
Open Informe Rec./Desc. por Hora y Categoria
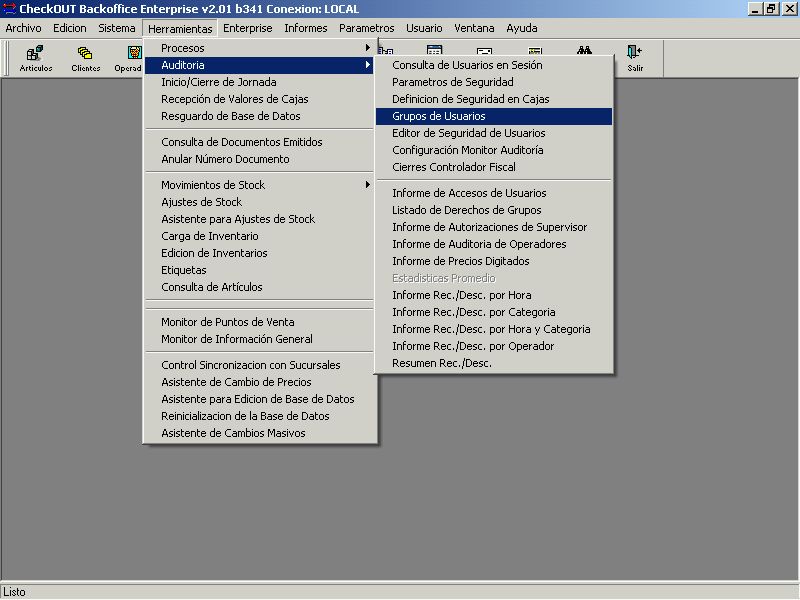click(x=494, y=329)
